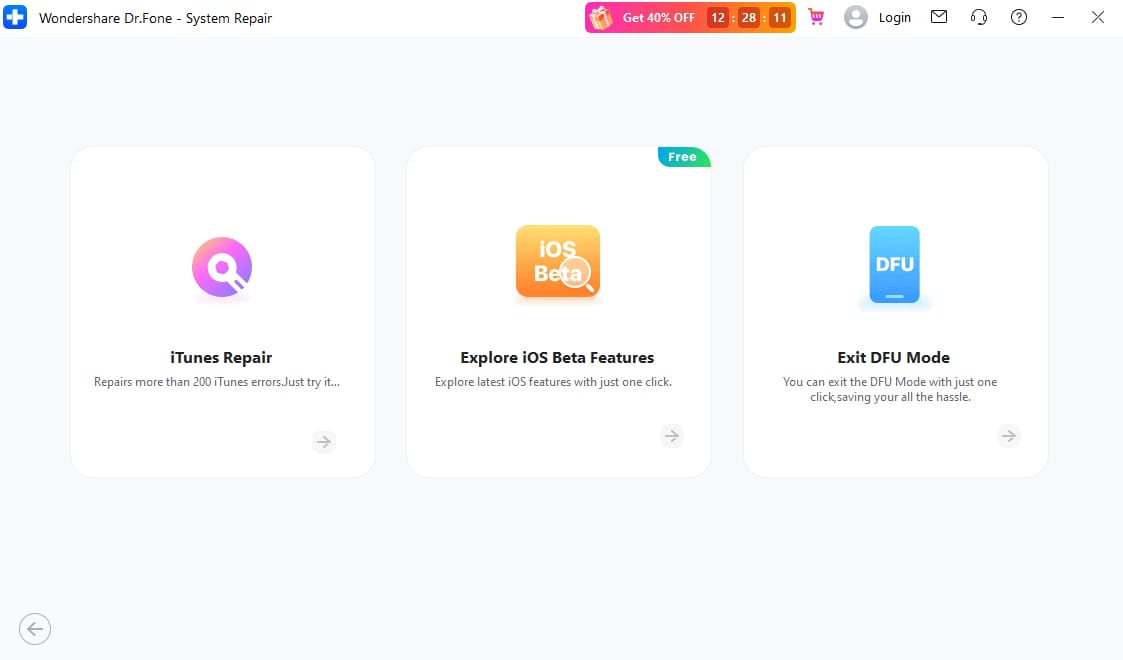
Task: Click the gift box promo icon
Action: pyautogui.click(x=601, y=18)
